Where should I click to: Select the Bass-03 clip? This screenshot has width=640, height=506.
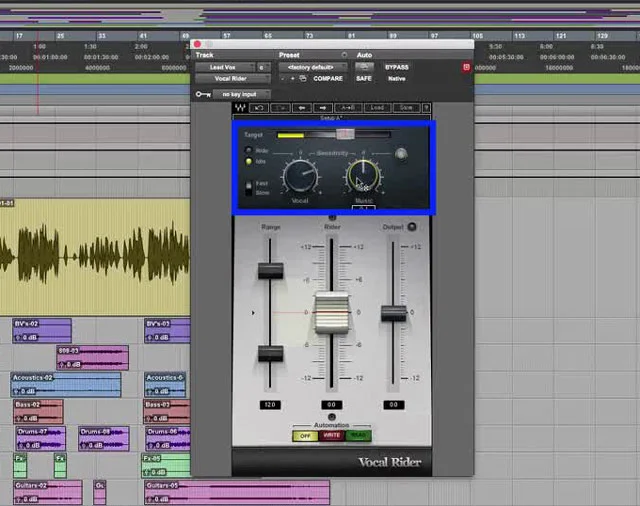click(167, 412)
